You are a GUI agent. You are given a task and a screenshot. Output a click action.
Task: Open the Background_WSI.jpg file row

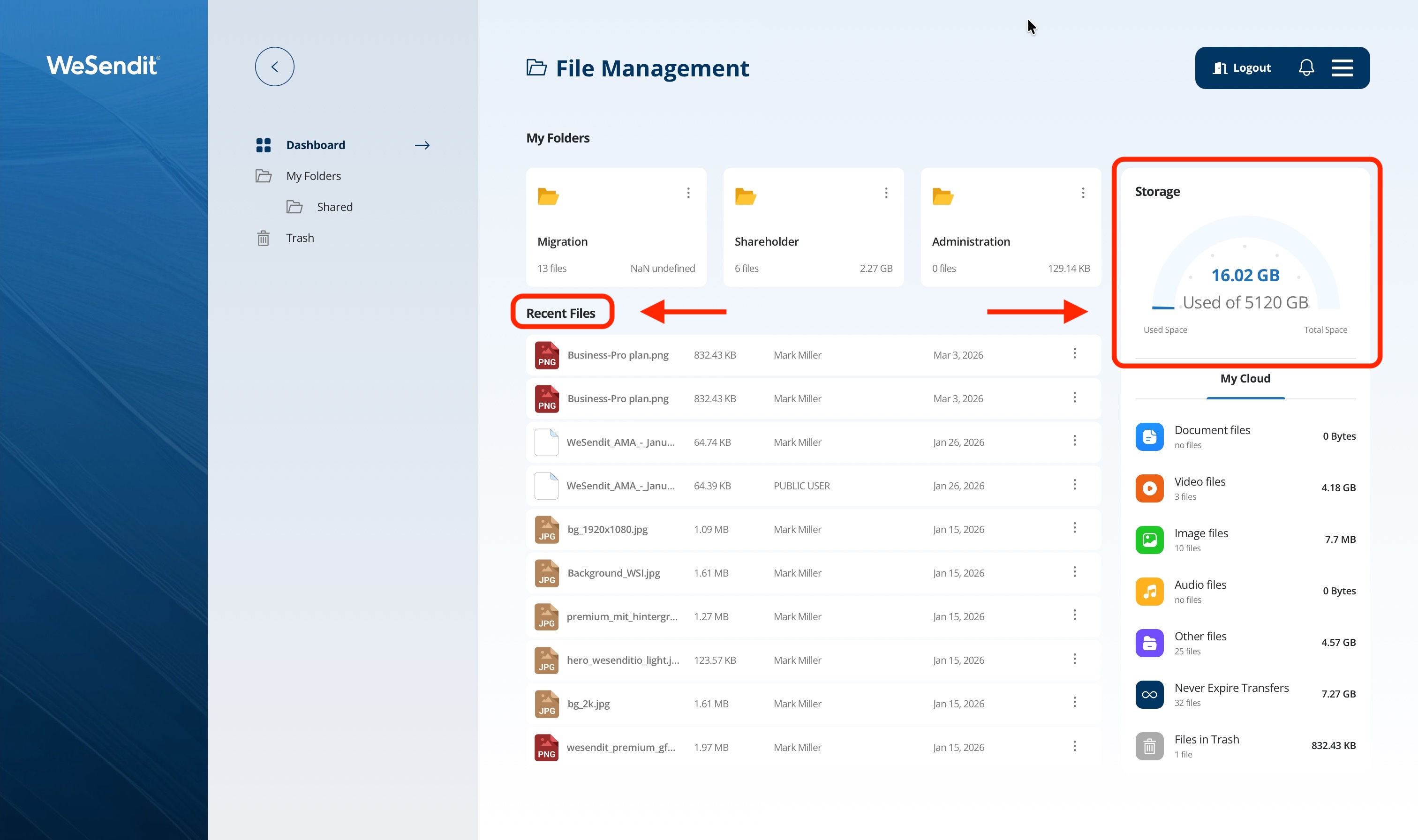(x=614, y=573)
